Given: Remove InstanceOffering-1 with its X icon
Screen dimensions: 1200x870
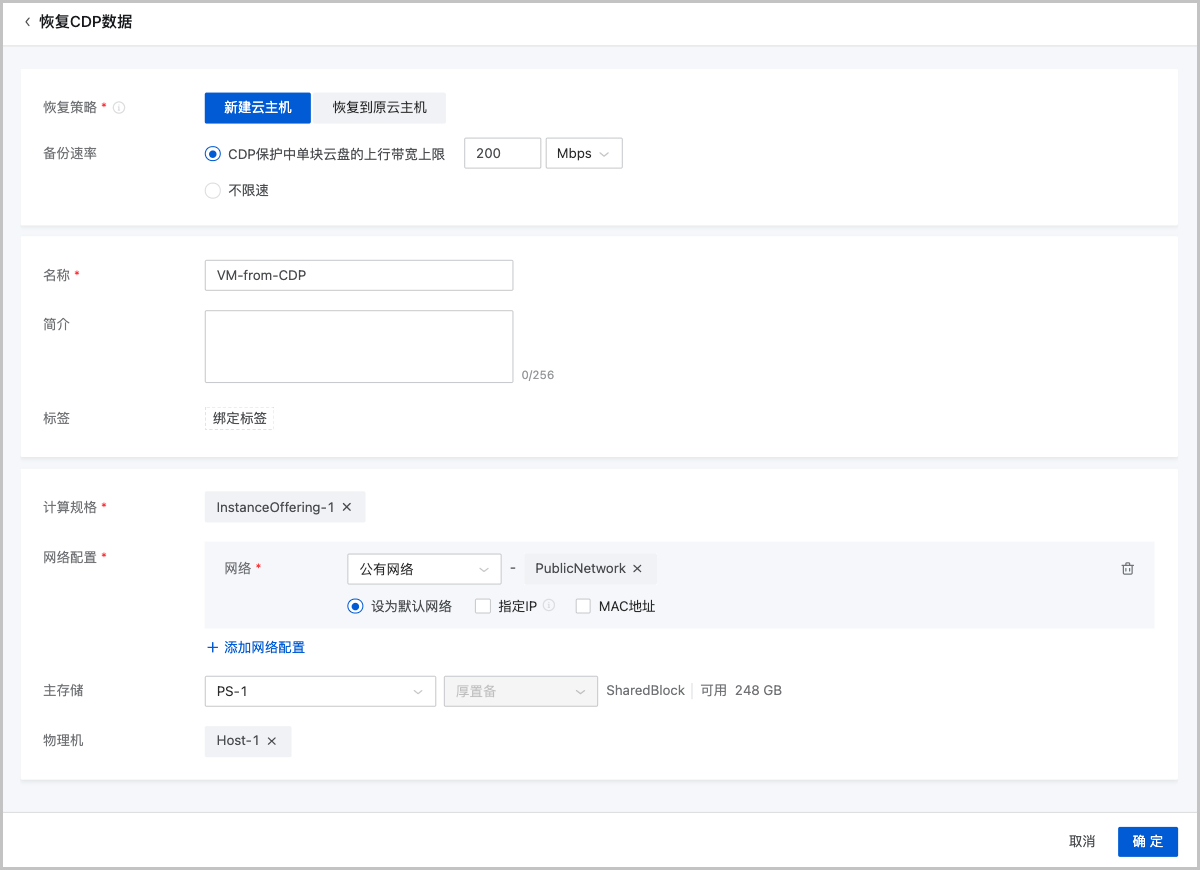Looking at the screenshot, I should [347, 508].
